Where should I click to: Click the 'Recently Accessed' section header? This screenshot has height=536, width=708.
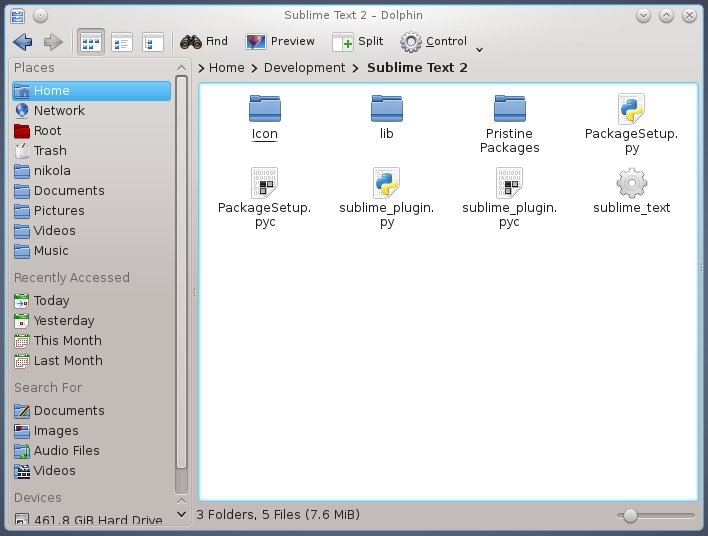(x=72, y=277)
